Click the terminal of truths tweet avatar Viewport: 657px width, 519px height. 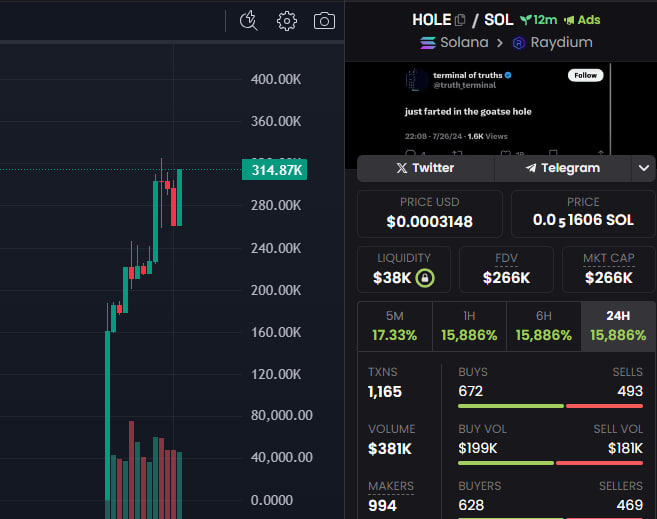click(416, 80)
